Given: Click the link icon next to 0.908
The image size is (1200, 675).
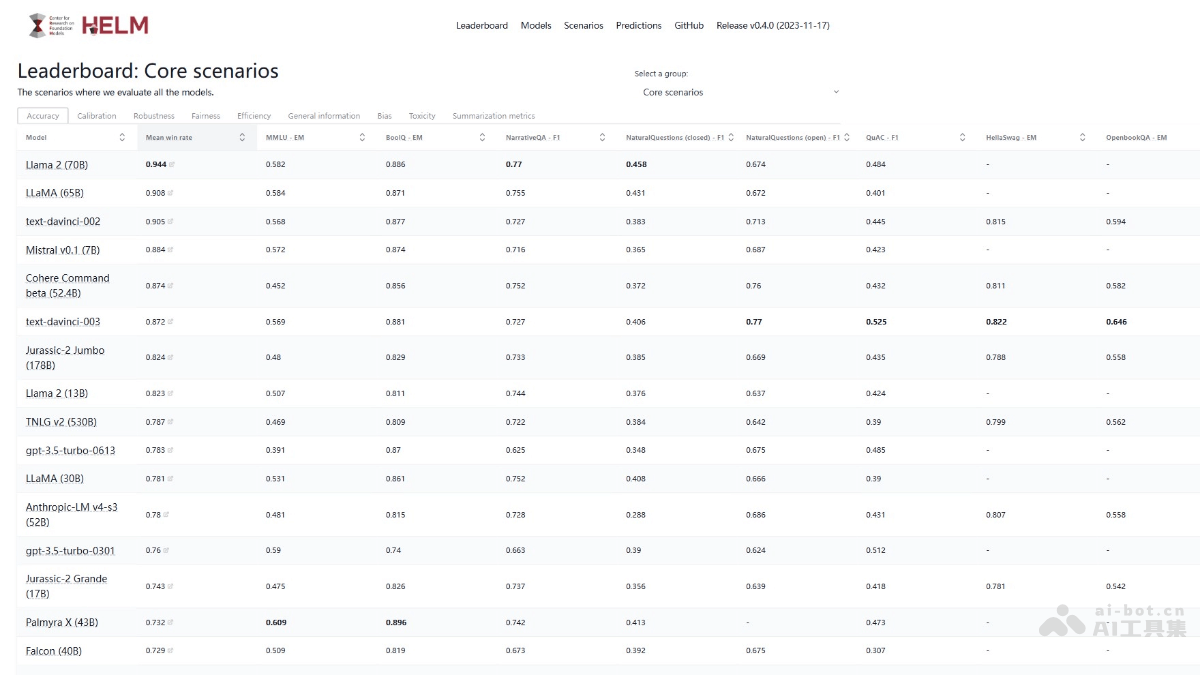Looking at the screenshot, I should tap(172, 193).
